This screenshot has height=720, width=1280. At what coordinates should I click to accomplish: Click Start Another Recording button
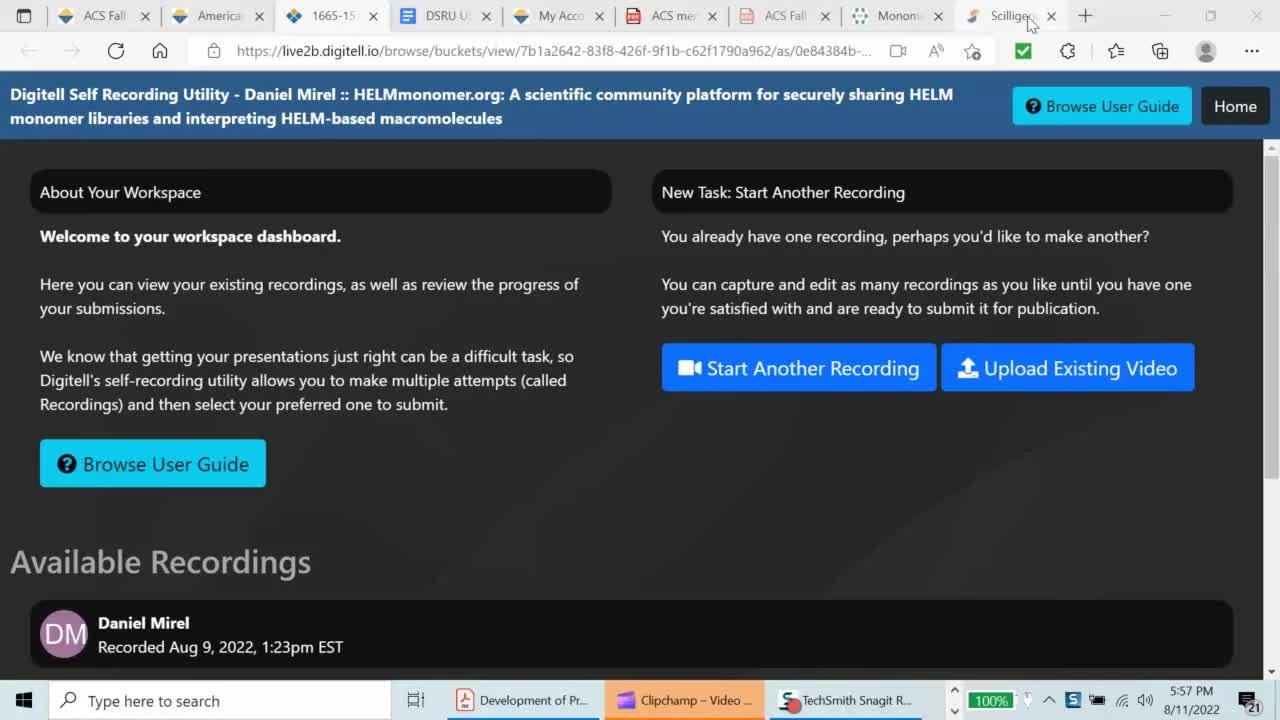[x=799, y=368]
